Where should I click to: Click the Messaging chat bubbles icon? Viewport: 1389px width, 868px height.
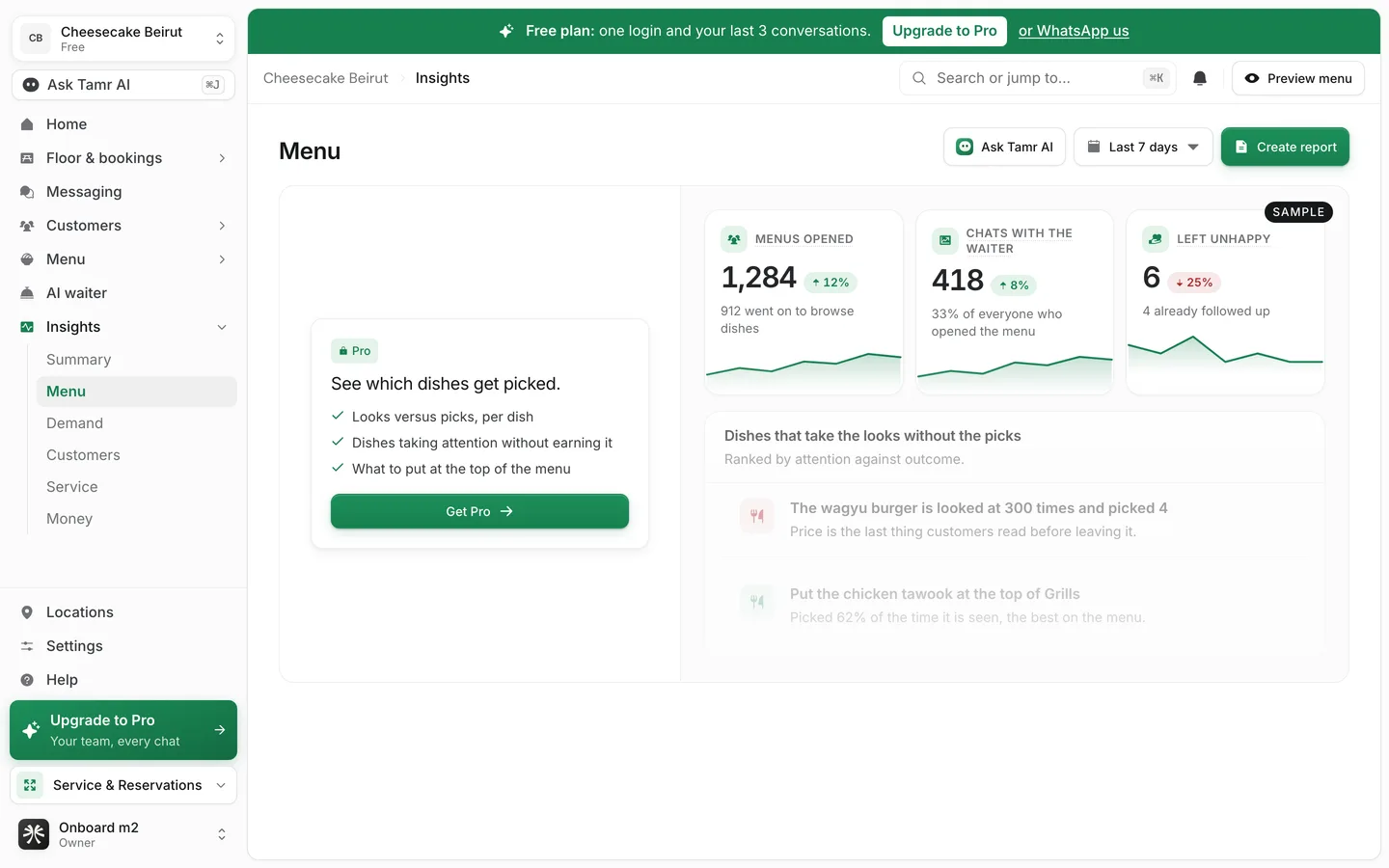click(x=27, y=192)
